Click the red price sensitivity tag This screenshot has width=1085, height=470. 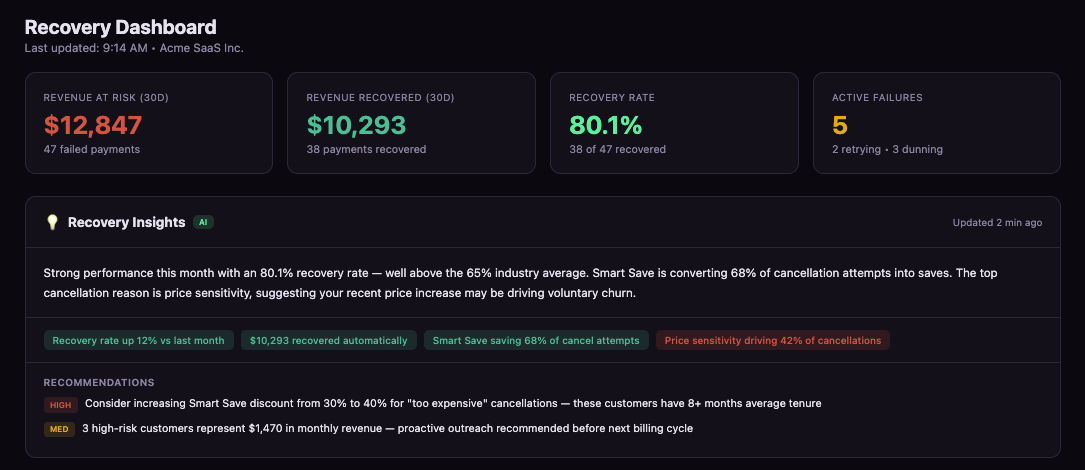[773, 341]
